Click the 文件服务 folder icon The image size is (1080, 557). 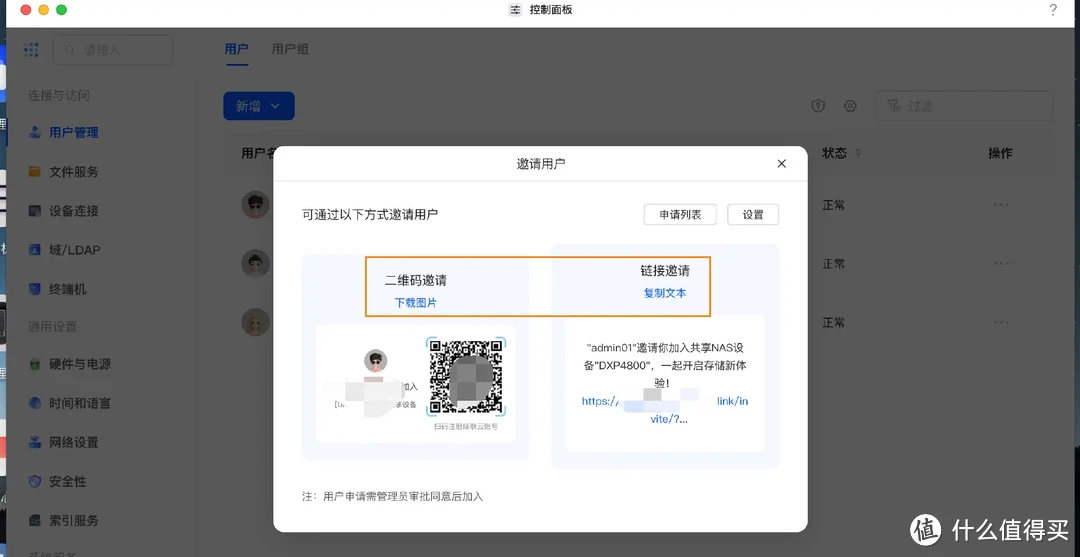coord(34,172)
